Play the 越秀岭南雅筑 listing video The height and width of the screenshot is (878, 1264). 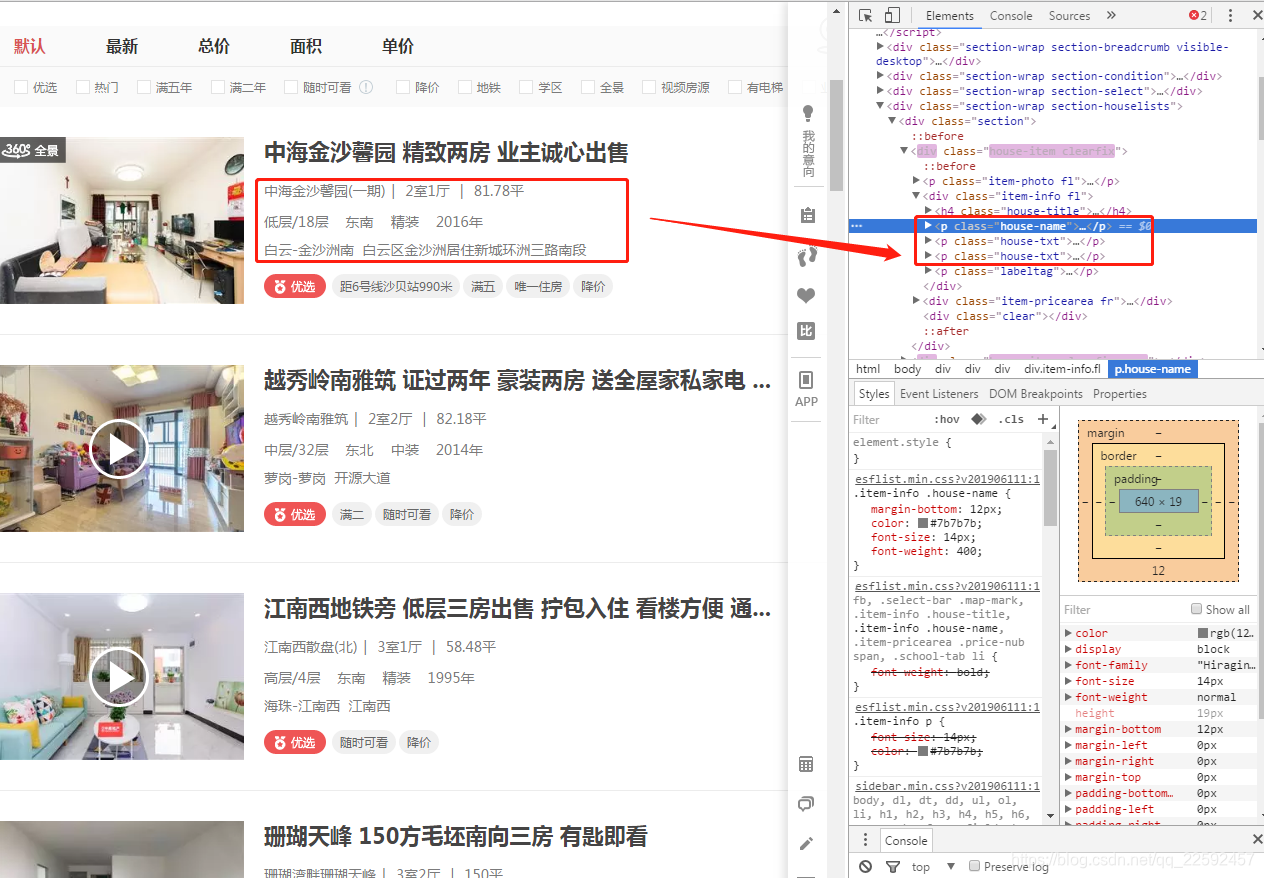pos(118,449)
